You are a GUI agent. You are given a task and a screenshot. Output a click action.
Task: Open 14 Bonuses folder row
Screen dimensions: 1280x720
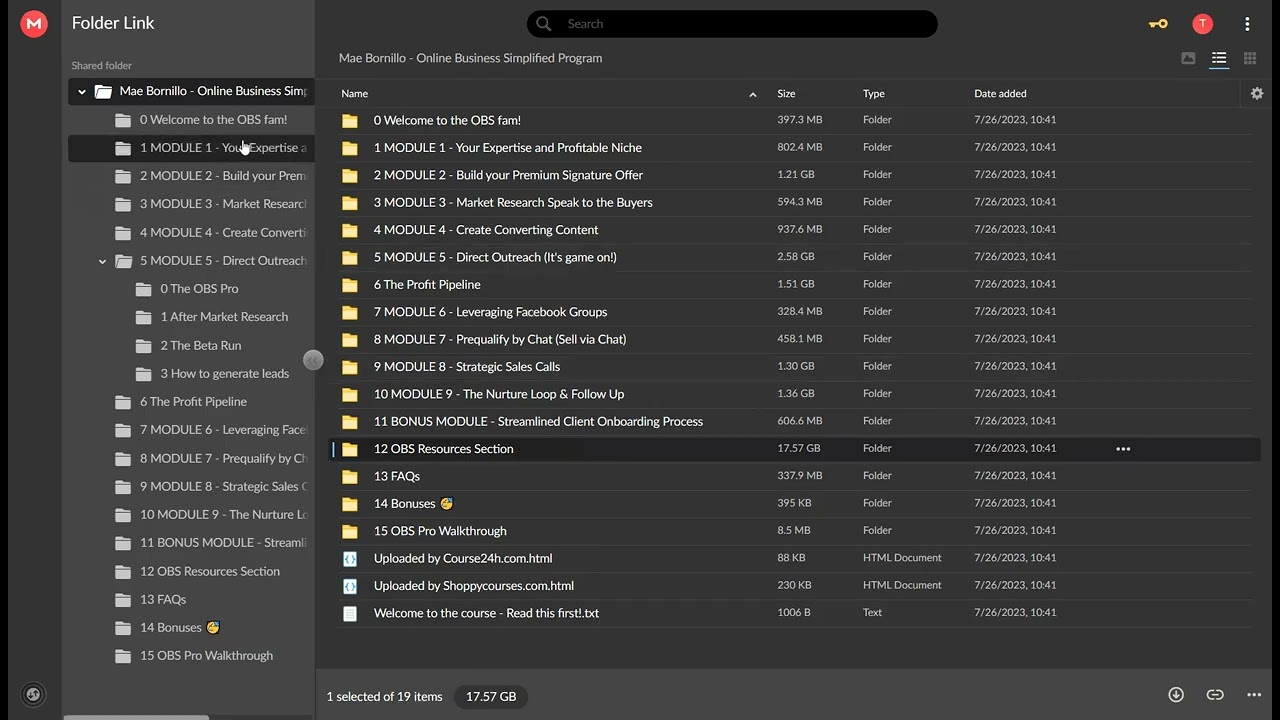(796, 504)
